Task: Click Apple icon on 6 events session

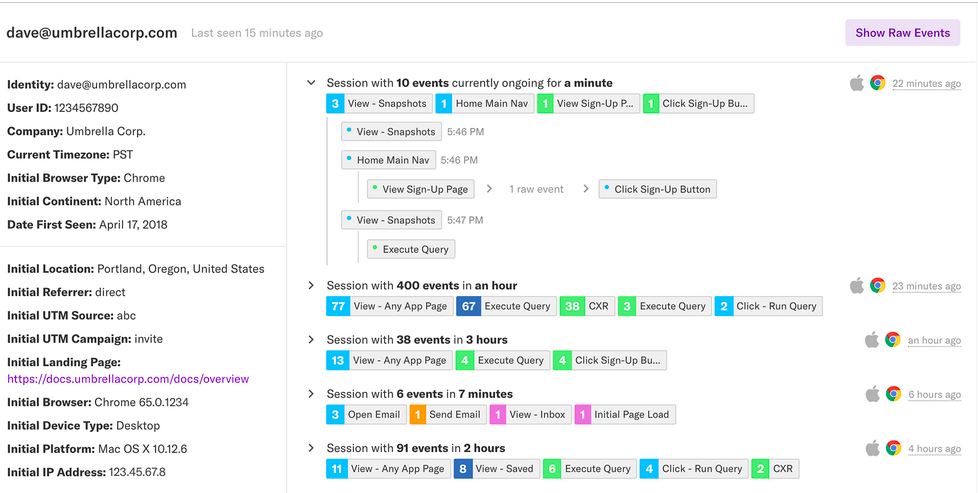Action: [872, 394]
